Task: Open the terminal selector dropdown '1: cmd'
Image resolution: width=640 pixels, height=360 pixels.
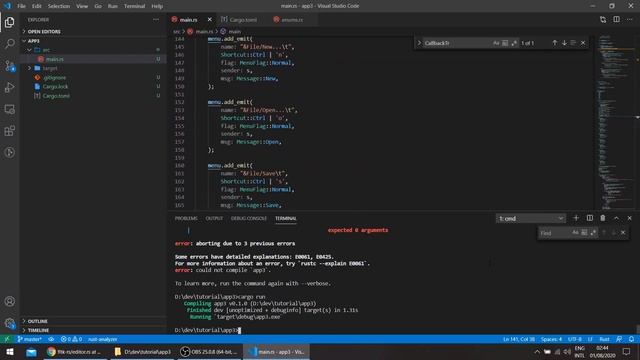Action: (x=531, y=218)
